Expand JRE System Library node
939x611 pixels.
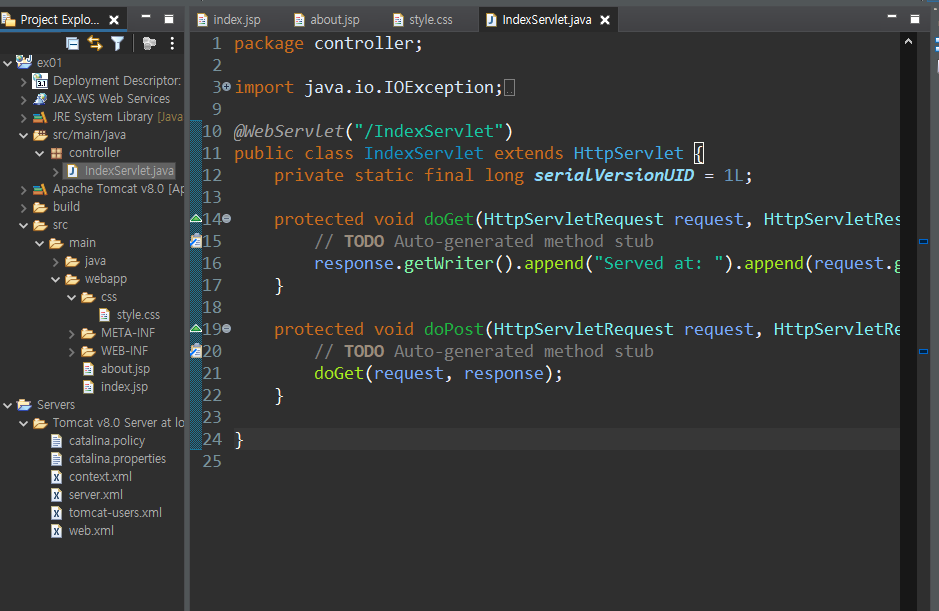point(23,117)
